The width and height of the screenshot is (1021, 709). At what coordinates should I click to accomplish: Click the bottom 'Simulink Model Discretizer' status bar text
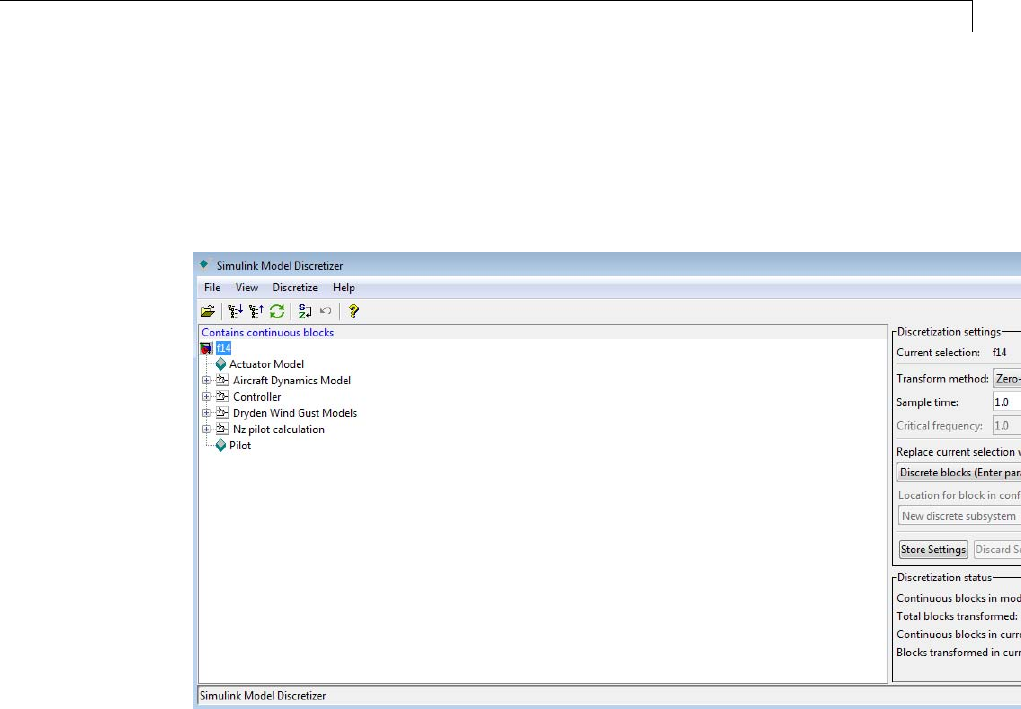[x=263, y=695]
